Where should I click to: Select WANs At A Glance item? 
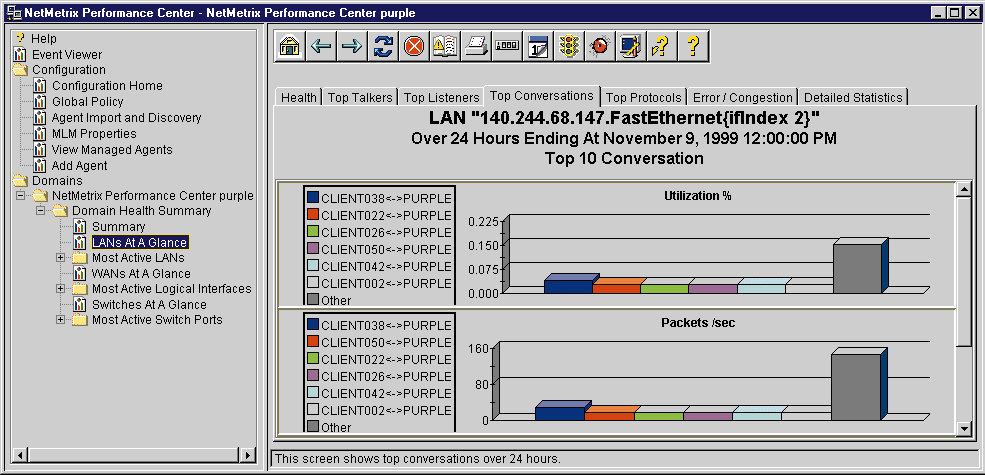click(x=140, y=273)
